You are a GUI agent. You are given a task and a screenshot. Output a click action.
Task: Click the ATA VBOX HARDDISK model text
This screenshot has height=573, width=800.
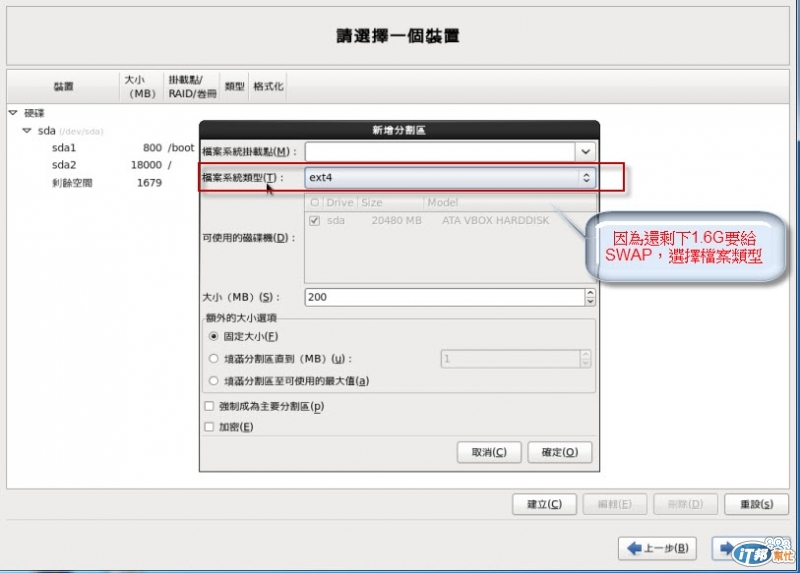click(x=495, y=220)
